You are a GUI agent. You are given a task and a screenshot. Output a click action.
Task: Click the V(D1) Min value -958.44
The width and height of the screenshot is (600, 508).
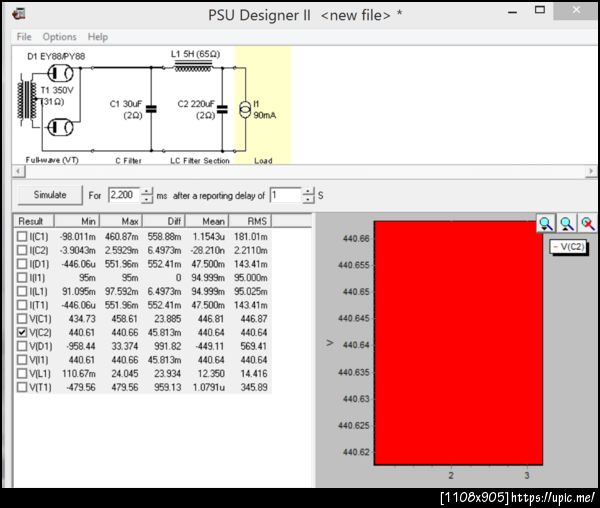click(x=81, y=347)
